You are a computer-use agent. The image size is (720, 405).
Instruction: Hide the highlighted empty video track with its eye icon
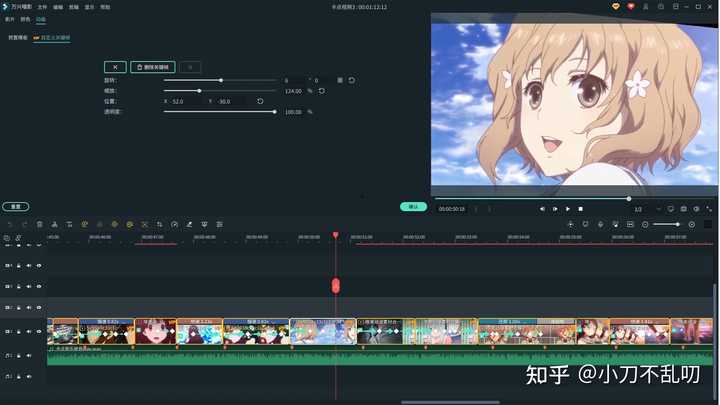pos(39,308)
